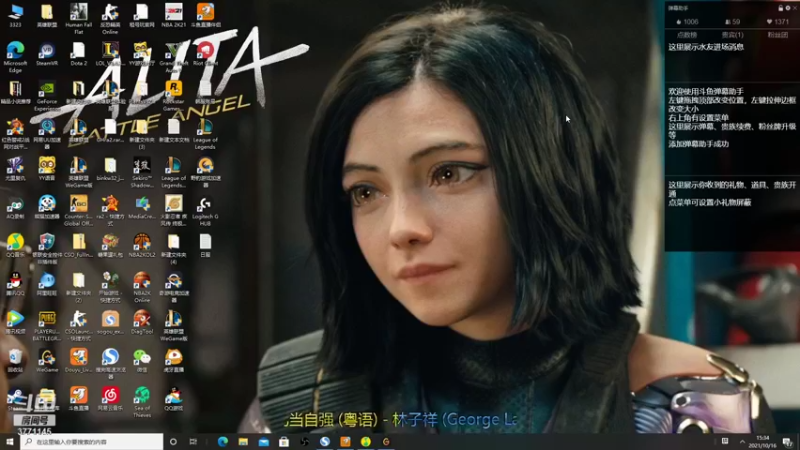This screenshot has width=800, height=450.
Task: Launch Grand Theft Auto V shortcut
Action: click(x=173, y=57)
